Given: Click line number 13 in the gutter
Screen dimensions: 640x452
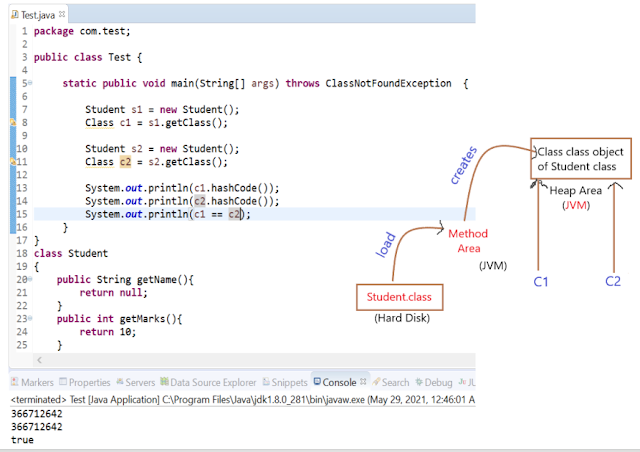Looking at the screenshot, I should (x=22, y=188).
